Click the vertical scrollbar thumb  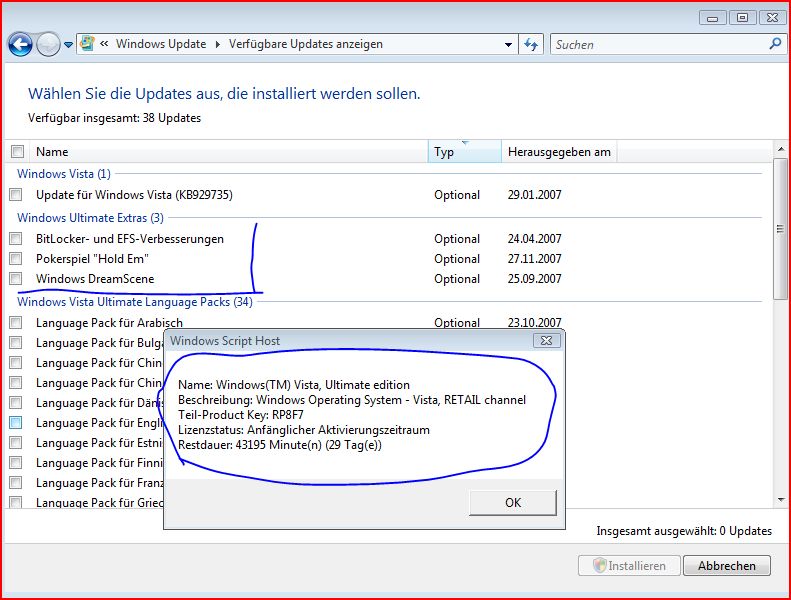click(781, 229)
